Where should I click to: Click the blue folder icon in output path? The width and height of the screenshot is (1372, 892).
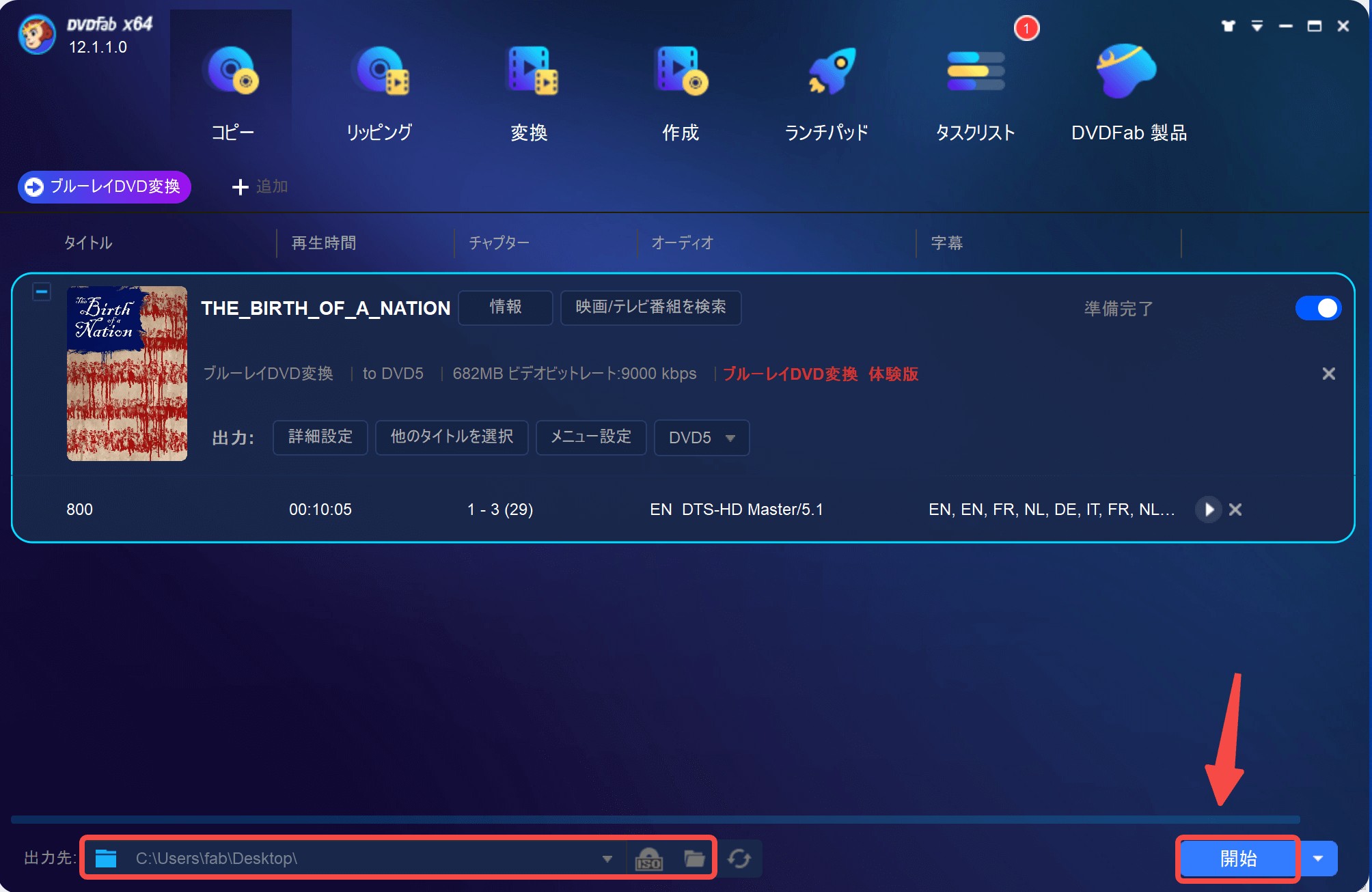point(106,859)
